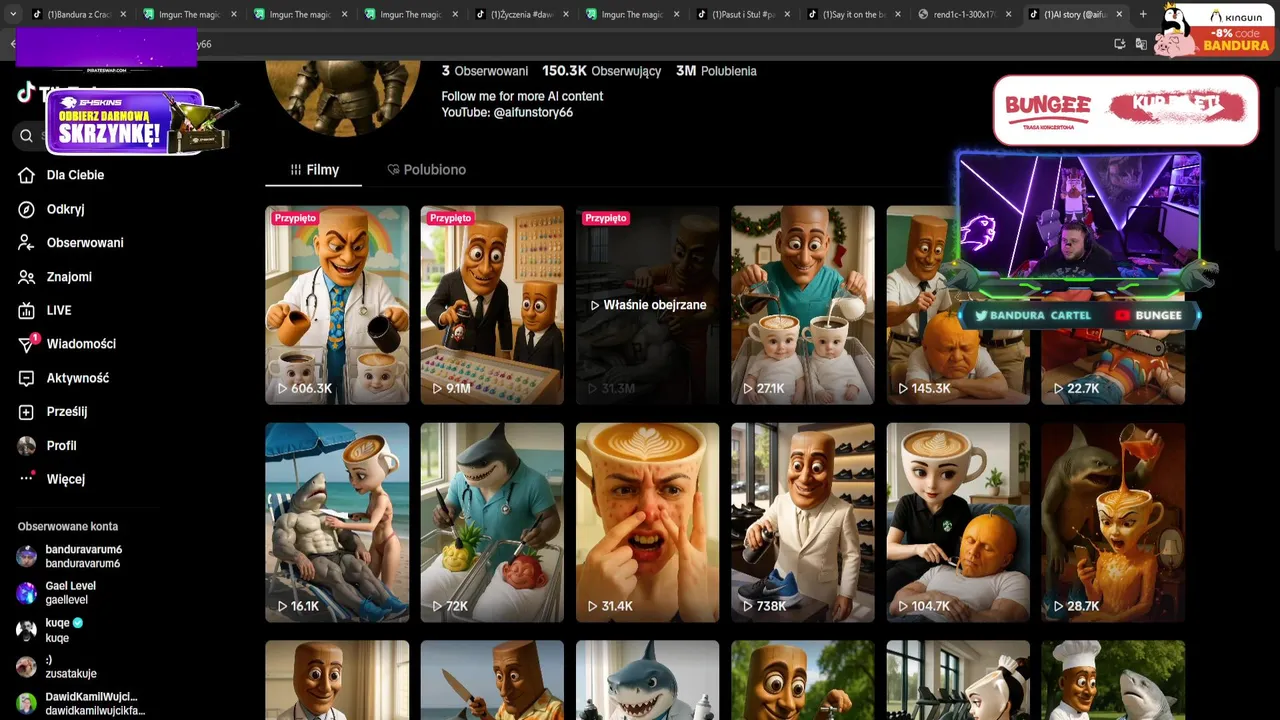
Task: Click the Odbierz darmową skrzynkę banner
Action: click(x=140, y=122)
